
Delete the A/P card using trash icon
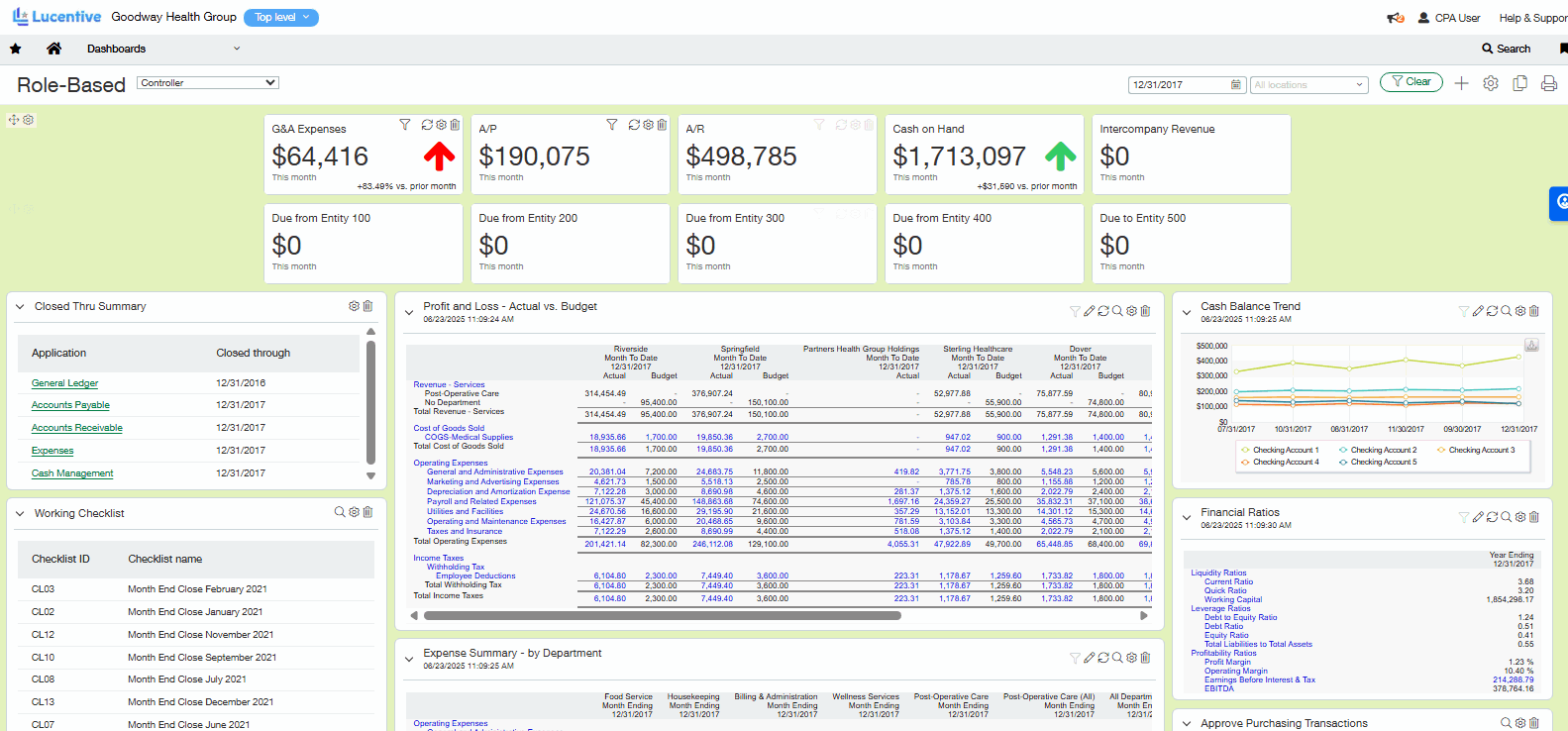[x=662, y=125]
